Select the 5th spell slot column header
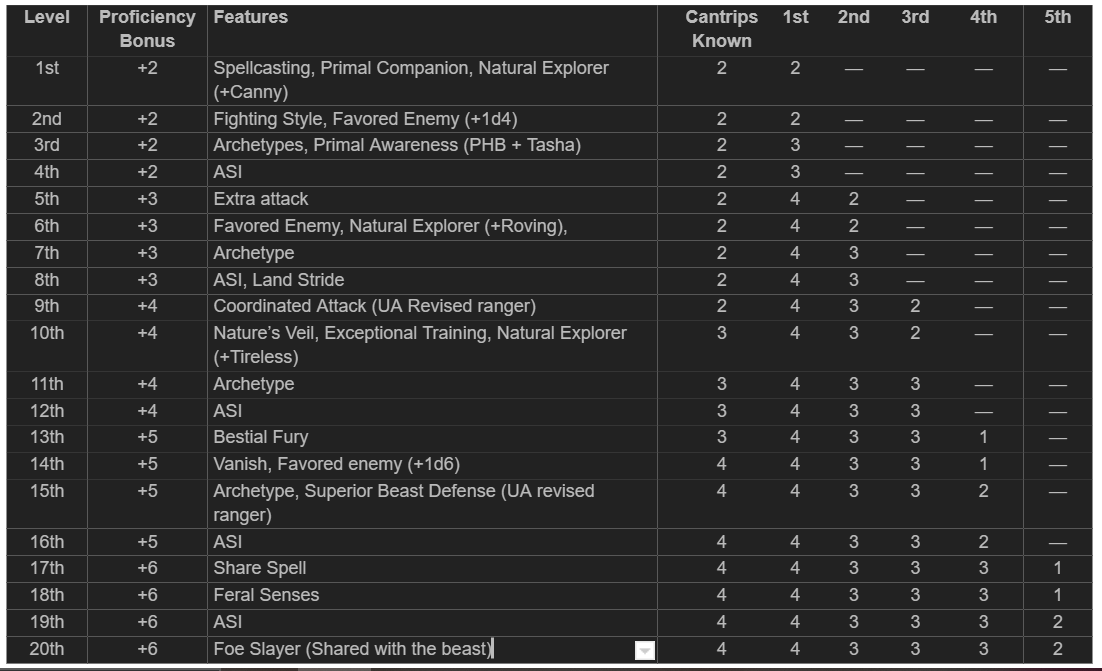1102x671 pixels. pyautogui.click(x=1057, y=17)
